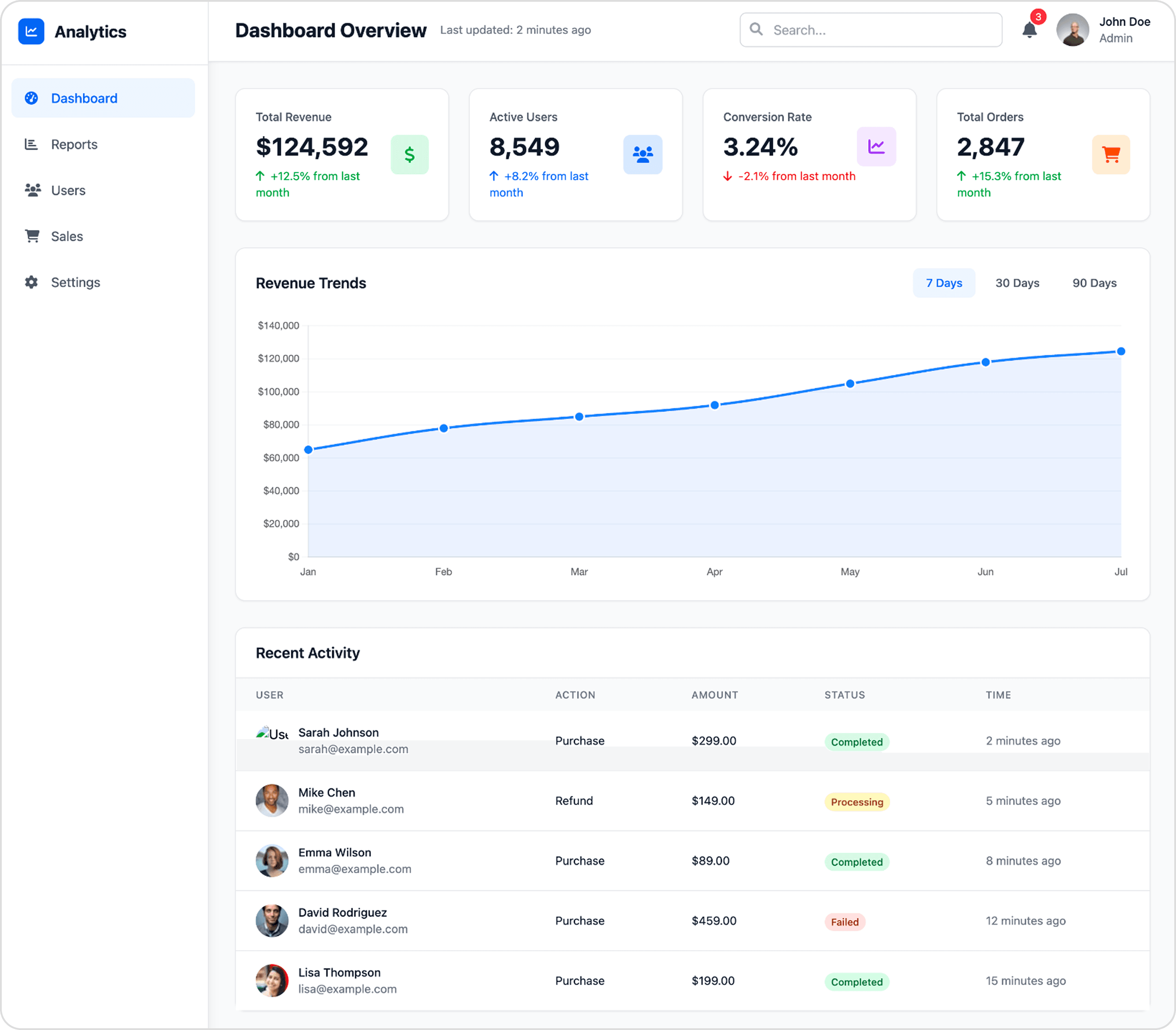1176x1030 pixels.
Task: Open the Sales menu item
Action: 66,236
